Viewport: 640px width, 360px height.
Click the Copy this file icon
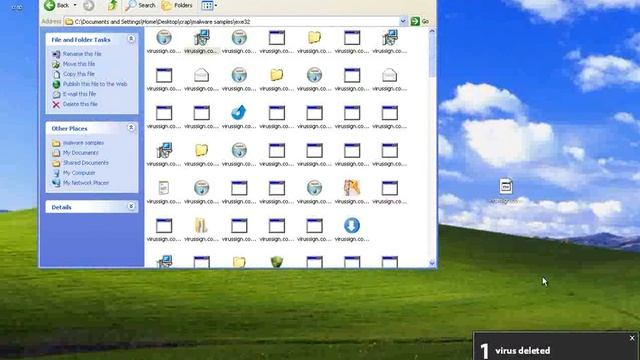point(56,74)
